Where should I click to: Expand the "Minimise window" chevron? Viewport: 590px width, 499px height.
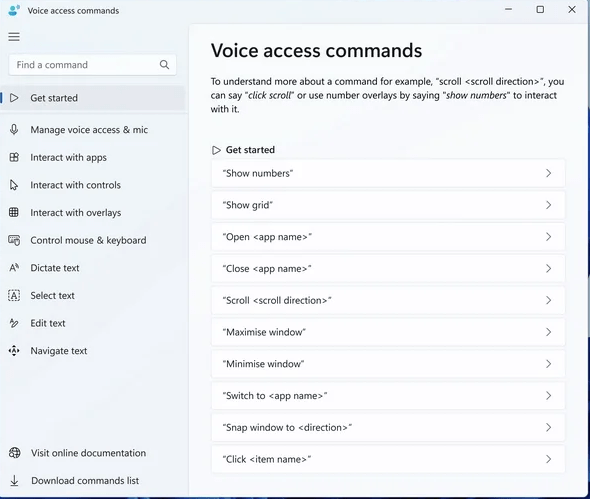tap(548, 364)
